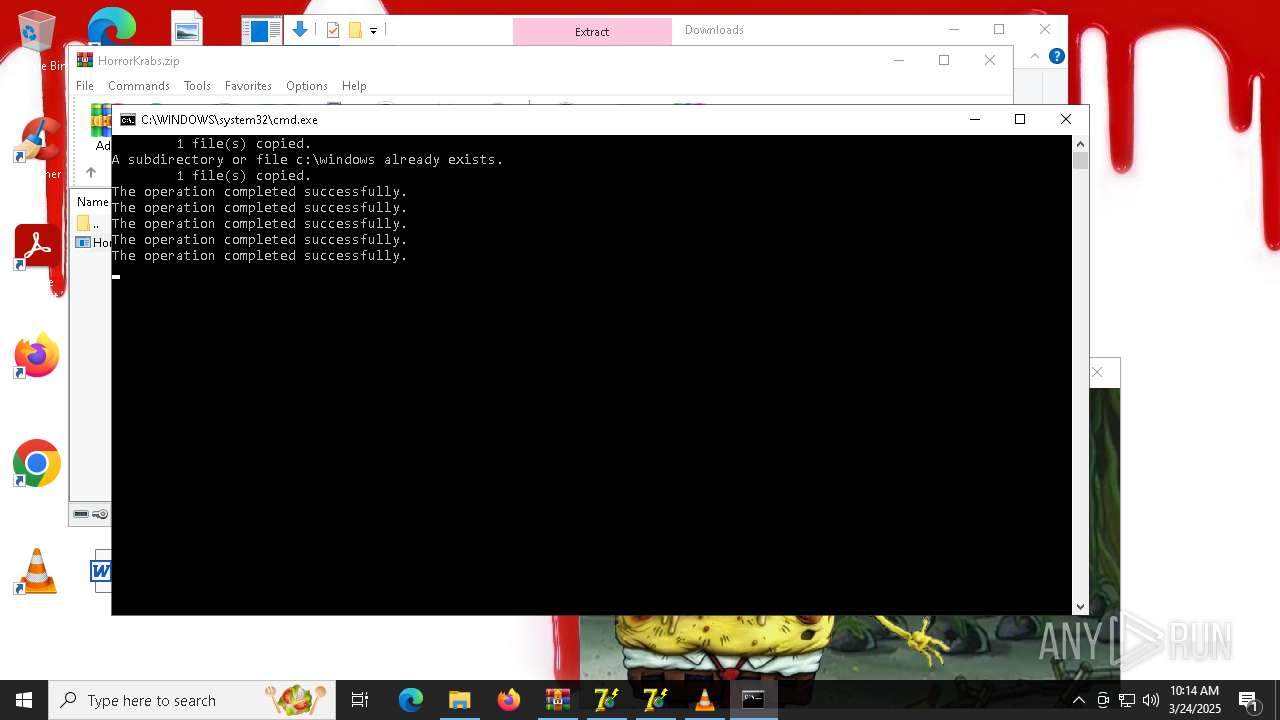Open File Explorer from taskbar

(x=460, y=700)
